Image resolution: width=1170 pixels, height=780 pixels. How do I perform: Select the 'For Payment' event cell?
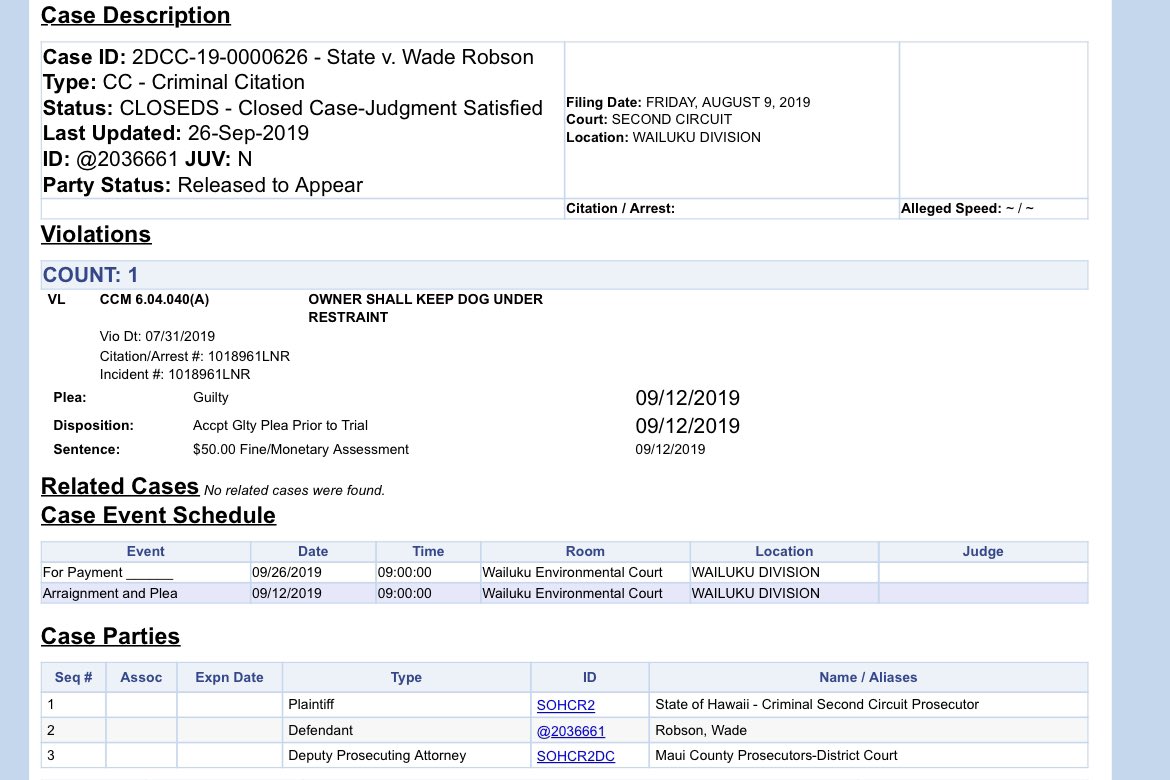pyautogui.click(x=146, y=572)
